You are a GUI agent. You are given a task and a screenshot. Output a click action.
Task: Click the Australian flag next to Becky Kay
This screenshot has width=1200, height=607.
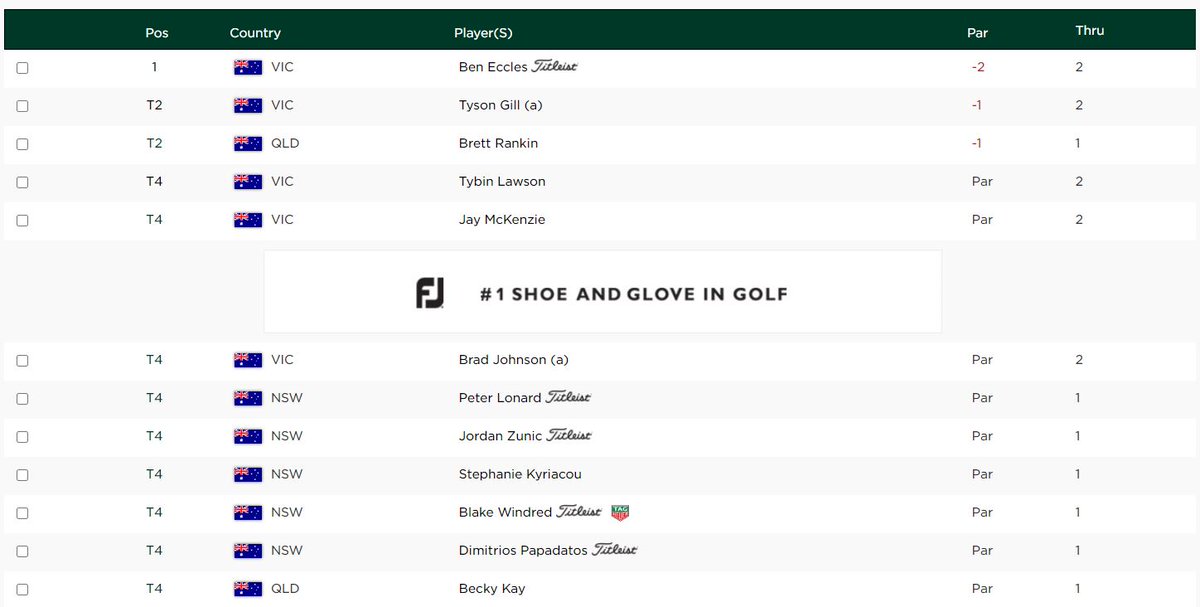coord(247,588)
